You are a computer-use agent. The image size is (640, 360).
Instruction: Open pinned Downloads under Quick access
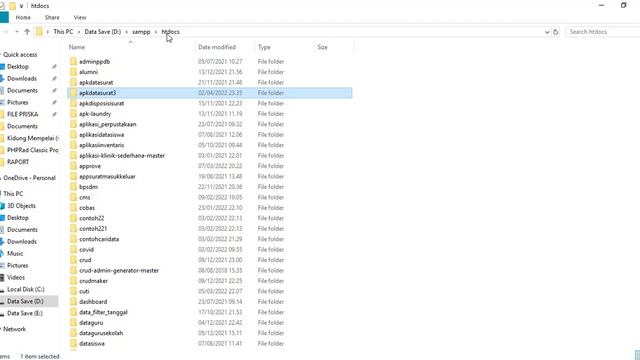[x=22, y=78]
